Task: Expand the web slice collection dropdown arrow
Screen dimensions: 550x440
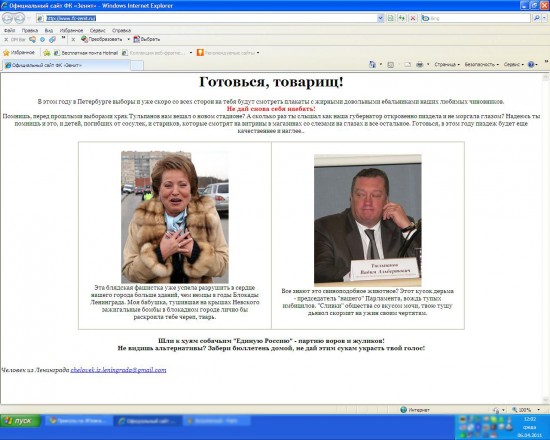Action: (x=191, y=53)
